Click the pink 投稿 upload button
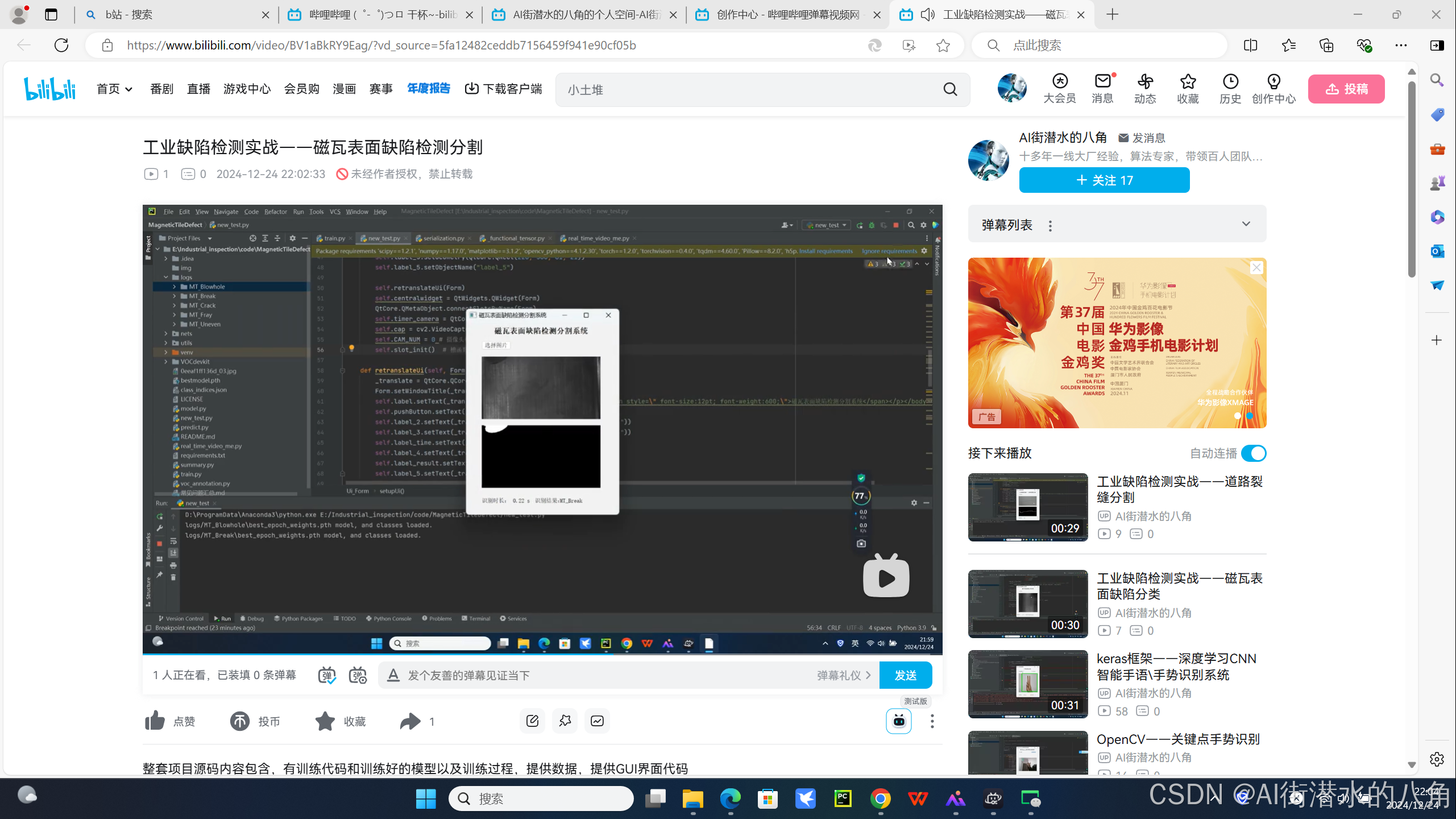Screen dimensions: 1456x819 click(1346, 89)
